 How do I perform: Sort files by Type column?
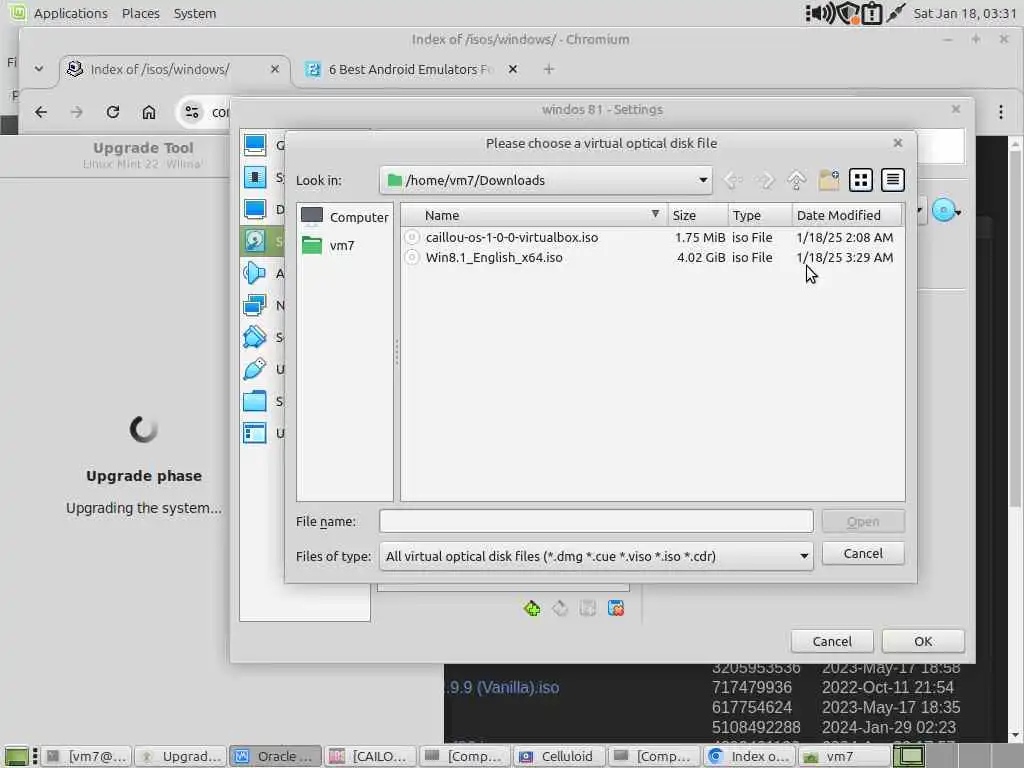[760, 215]
